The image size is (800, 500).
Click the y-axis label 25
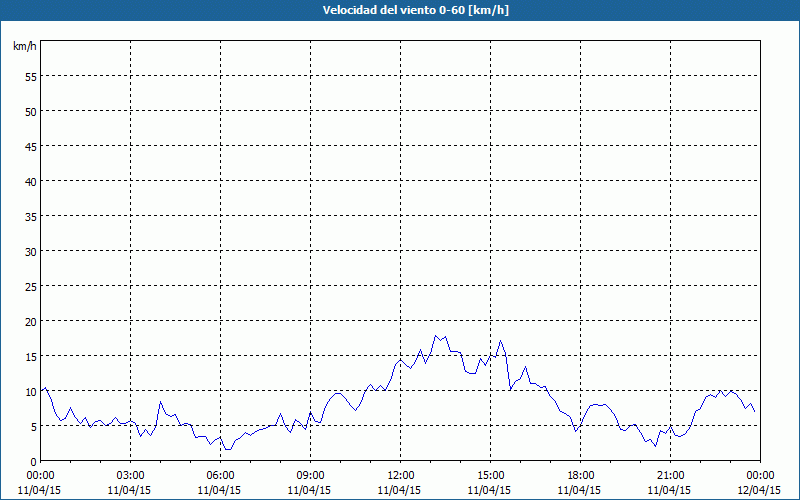pyautogui.click(x=31, y=286)
